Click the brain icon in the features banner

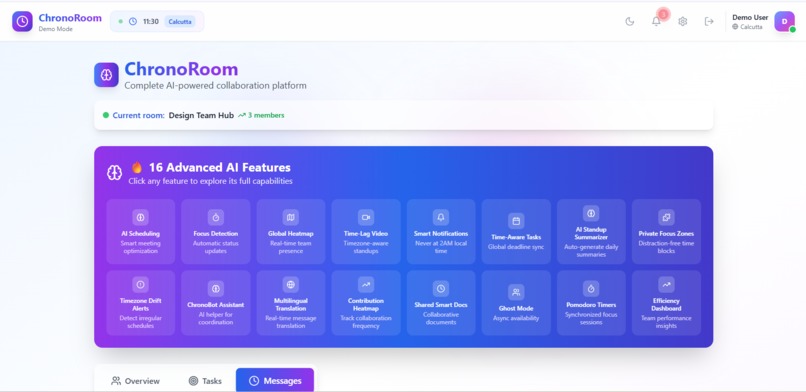click(x=114, y=173)
